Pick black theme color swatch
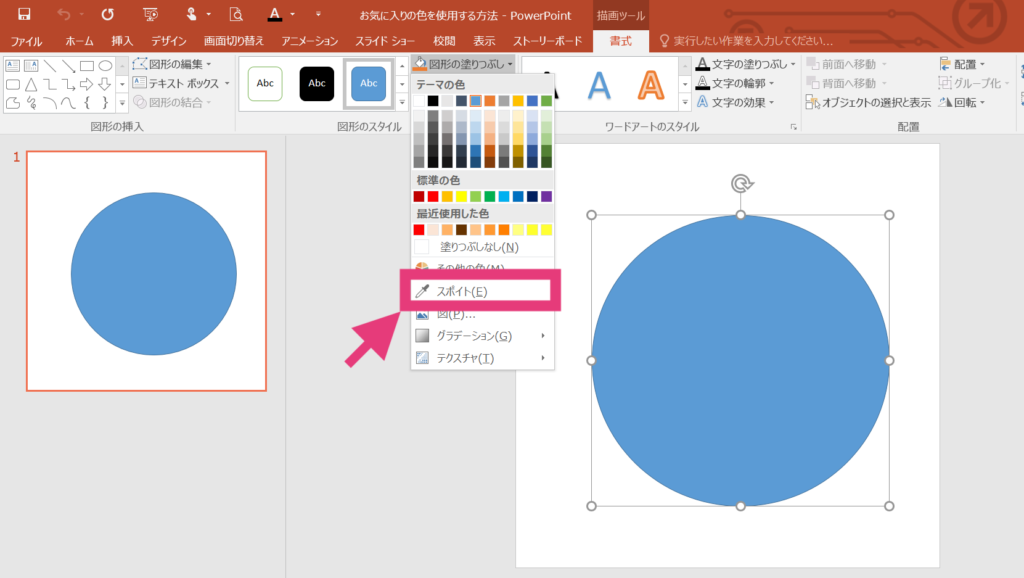This screenshot has height=578, width=1024. coord(433,101)
